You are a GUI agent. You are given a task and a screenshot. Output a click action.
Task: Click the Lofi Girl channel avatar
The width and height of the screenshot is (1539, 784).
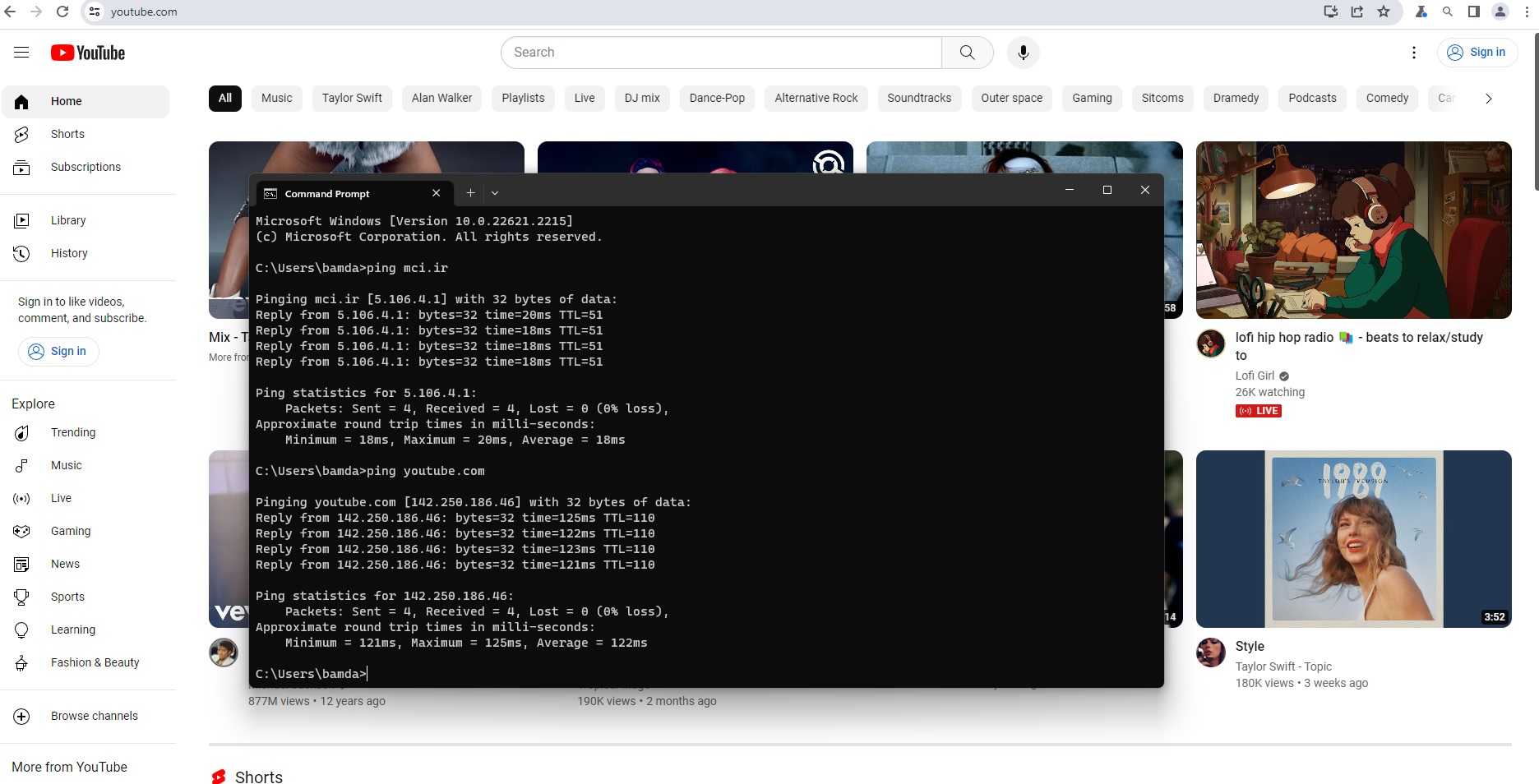pyautogui.click(x=1211, y=344)
